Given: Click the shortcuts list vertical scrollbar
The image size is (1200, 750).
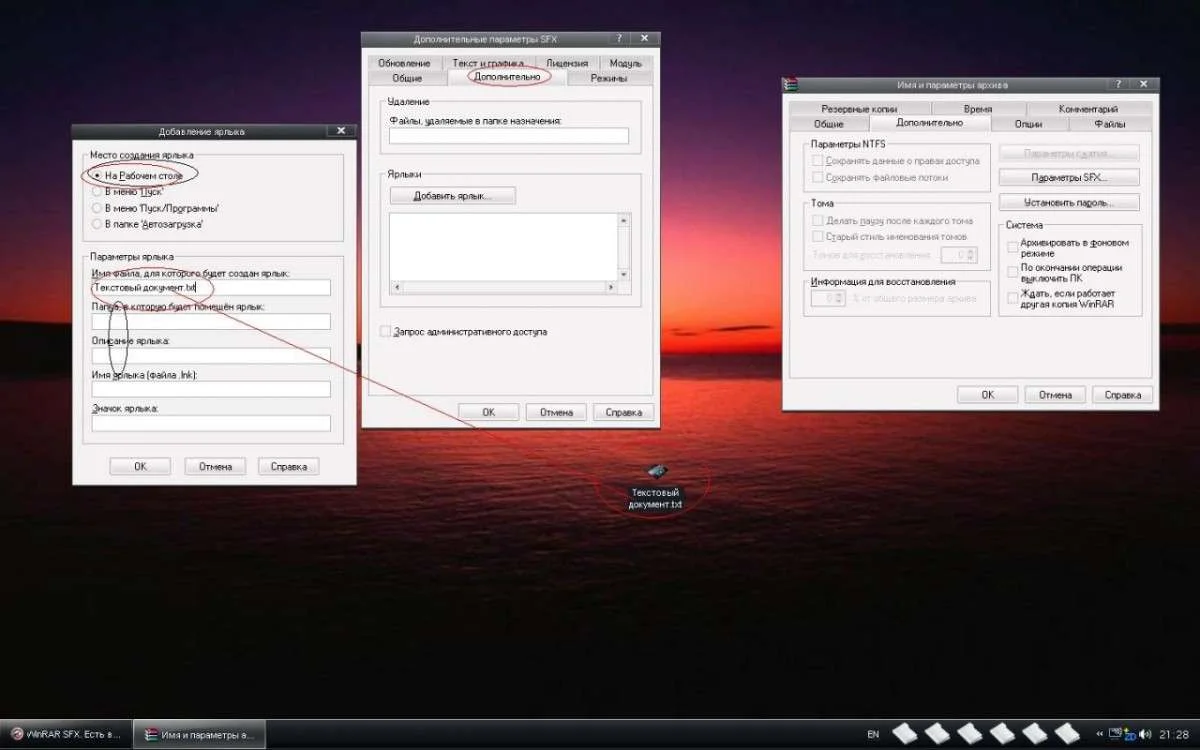Looking at the screenshot, I should point(624,246).
